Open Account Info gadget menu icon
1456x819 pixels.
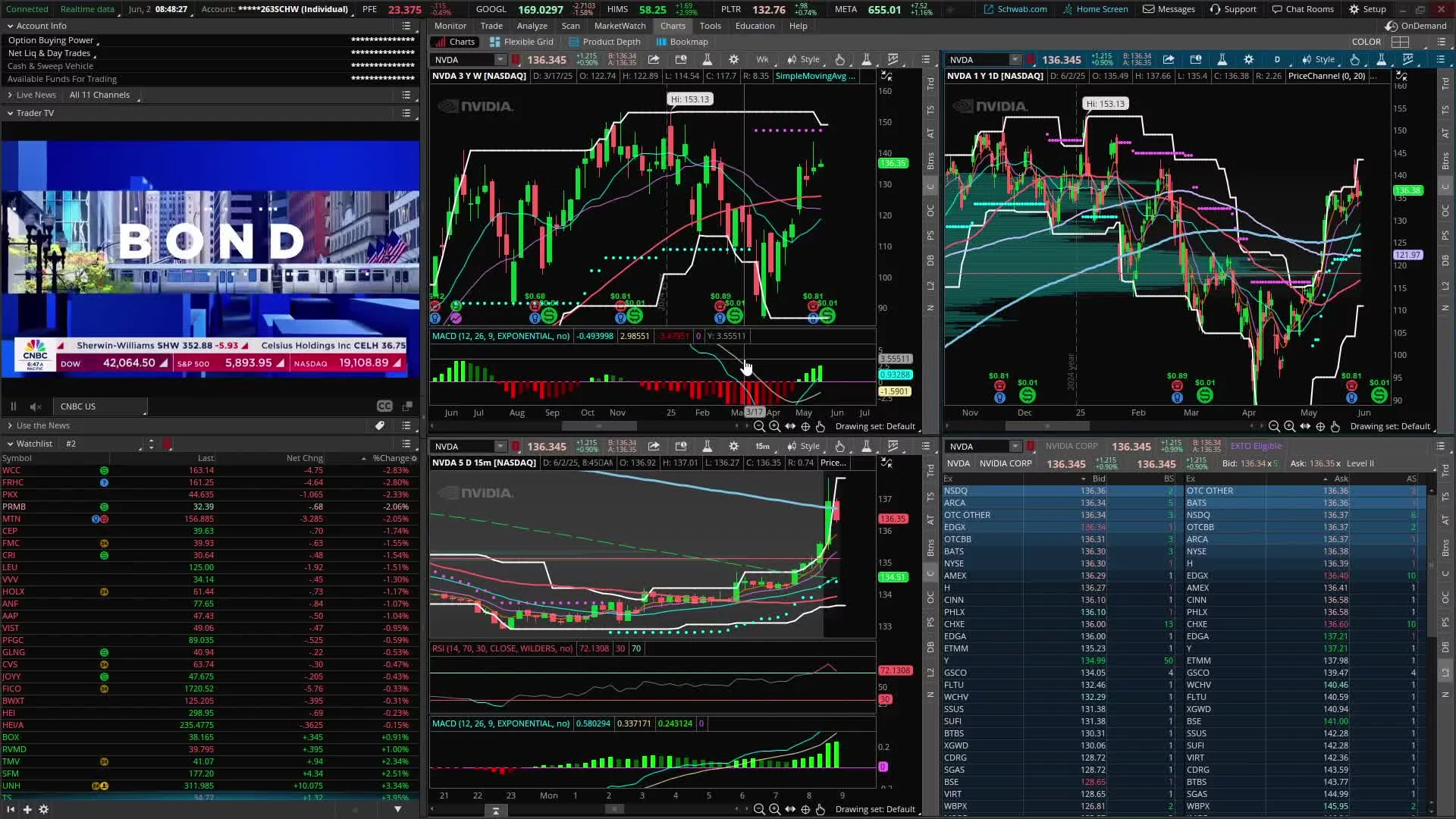click(406, 26)
